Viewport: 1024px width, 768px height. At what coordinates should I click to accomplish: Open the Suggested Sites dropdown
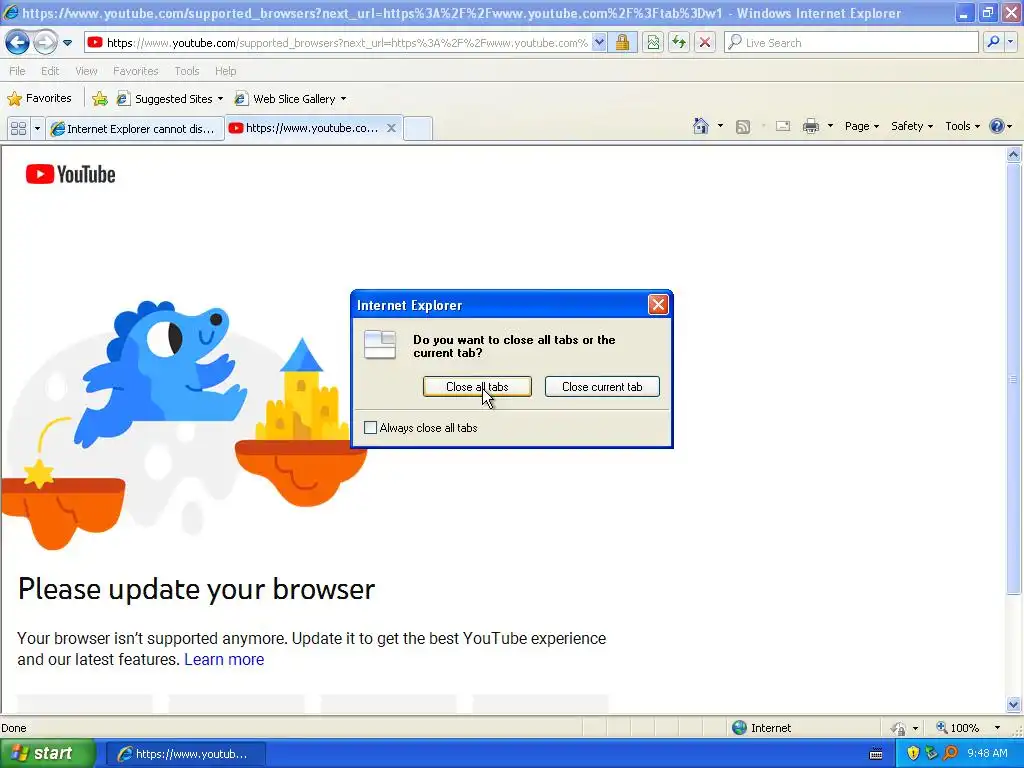click(170, 99)
